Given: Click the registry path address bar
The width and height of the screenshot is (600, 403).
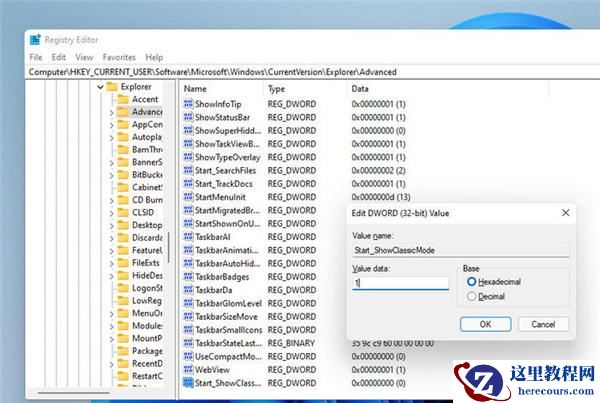Looking at the screenshot, I should [314, 72].
